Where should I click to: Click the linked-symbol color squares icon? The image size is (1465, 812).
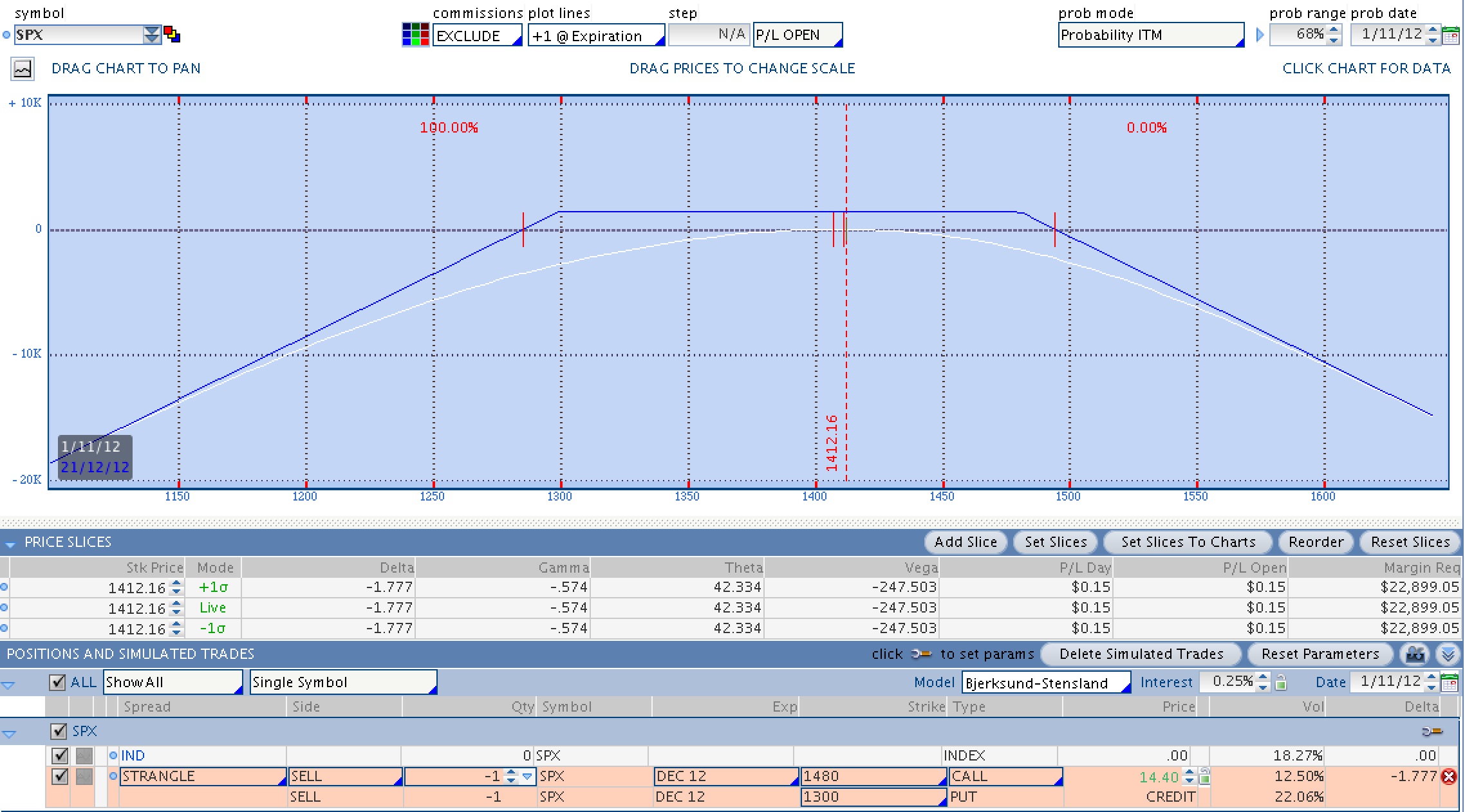(x=172, y=35)
